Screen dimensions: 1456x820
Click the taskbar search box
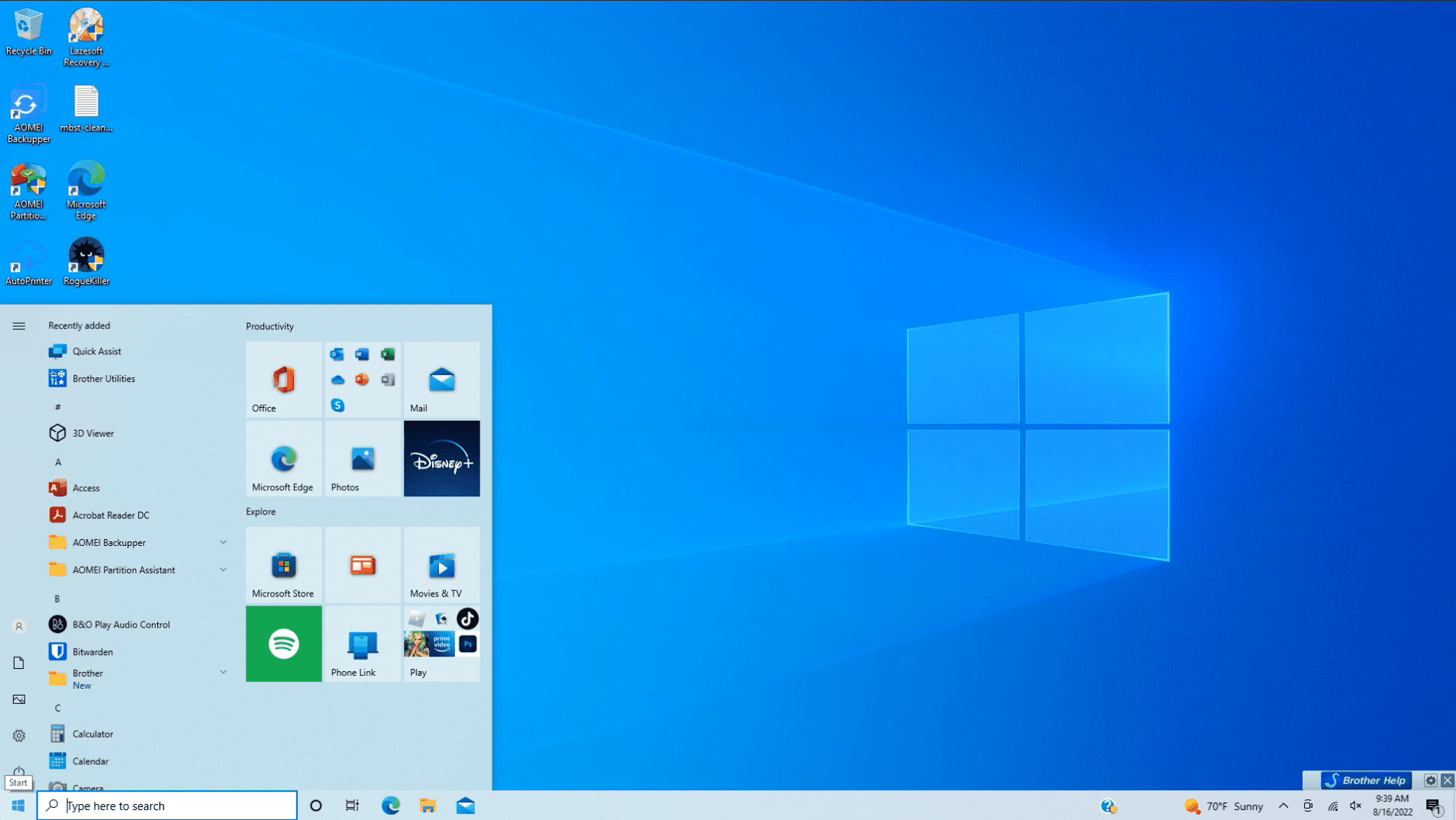pos(167,805)
